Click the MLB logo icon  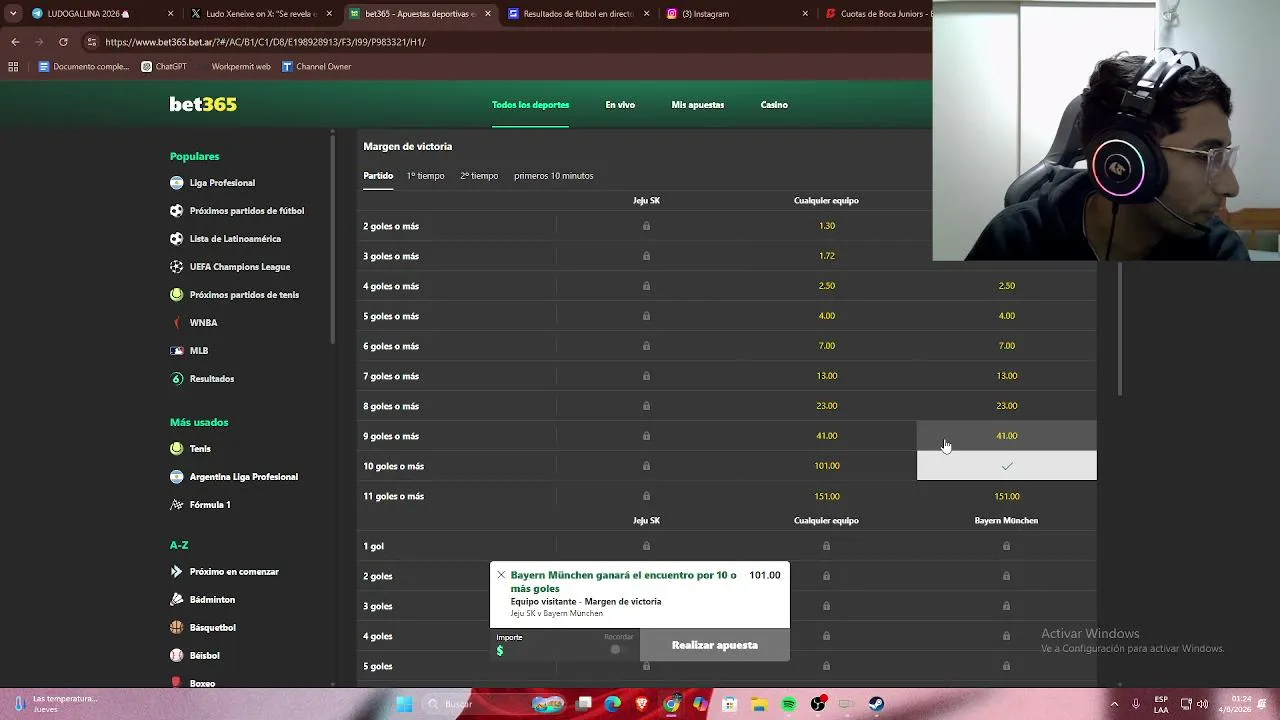(x=177, y=351)
